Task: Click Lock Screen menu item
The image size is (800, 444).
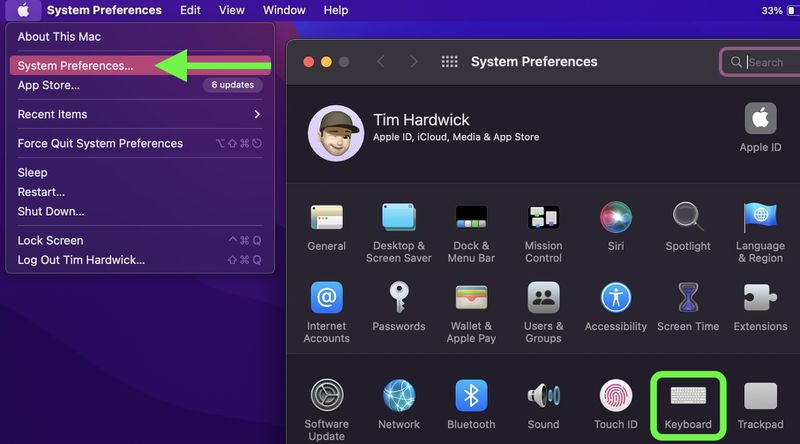Action: point(50,240)
